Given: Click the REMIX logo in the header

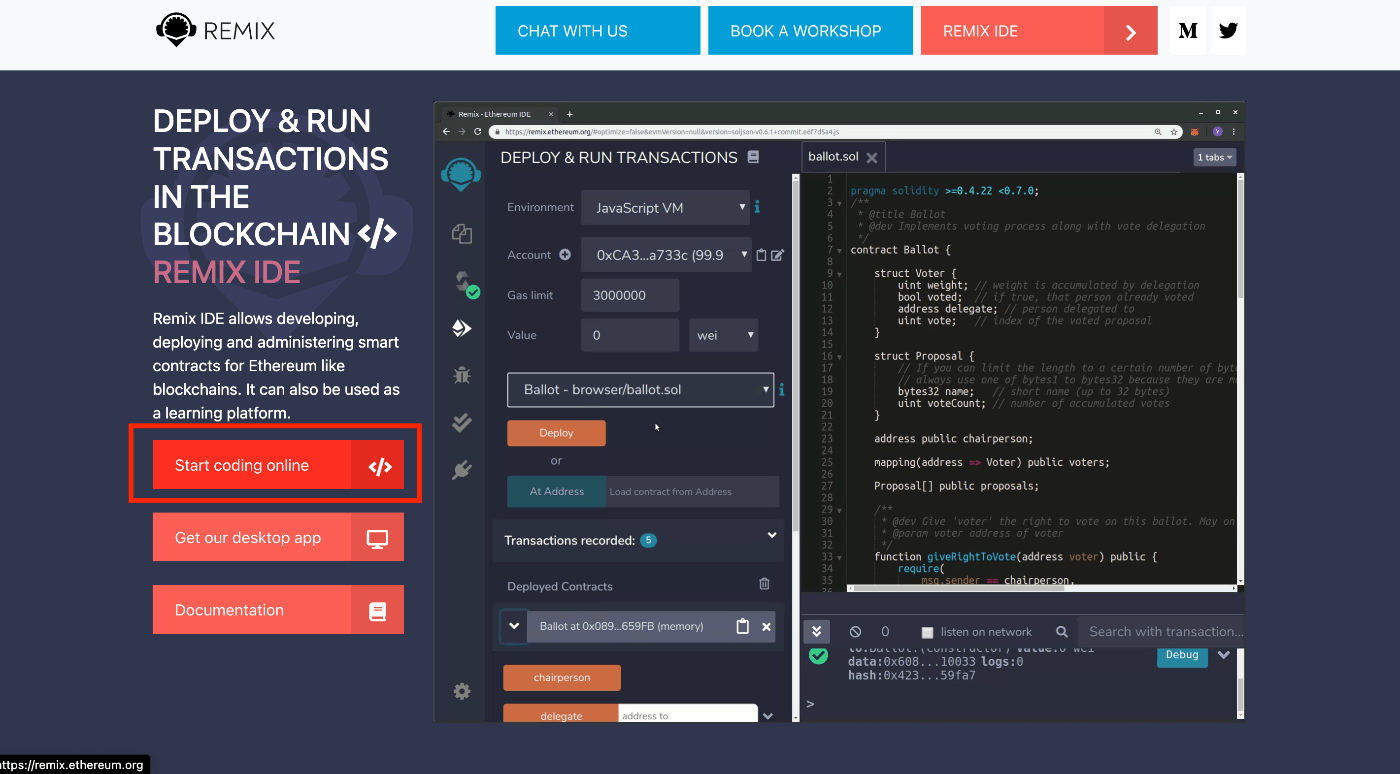Looking at the screenshot, I should pos(216,30).
